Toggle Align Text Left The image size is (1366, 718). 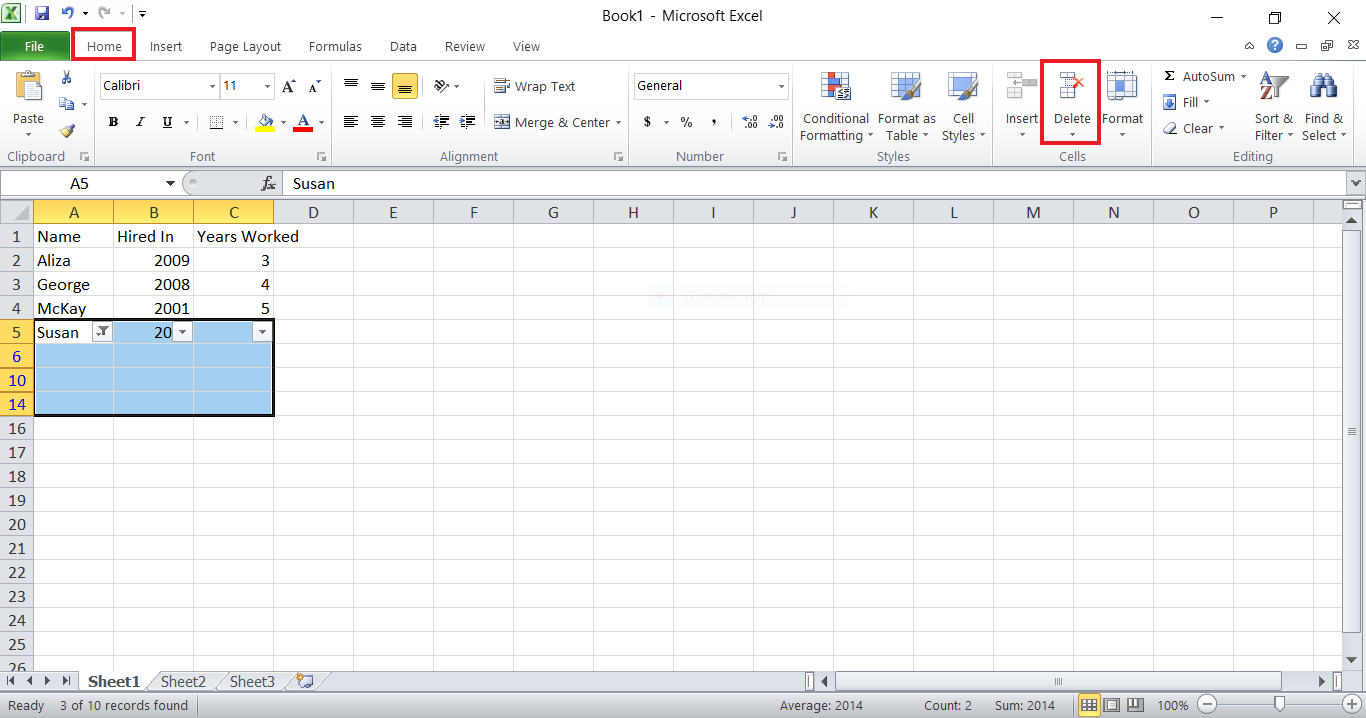351,122
